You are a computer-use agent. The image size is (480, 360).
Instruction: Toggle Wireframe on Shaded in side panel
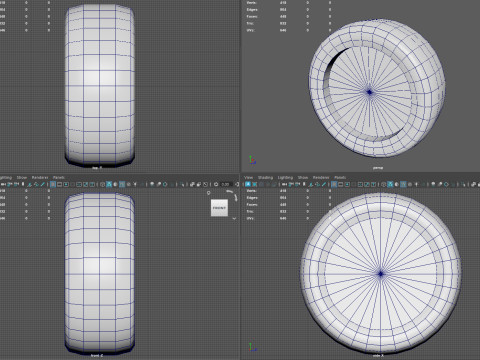[403, 184]
